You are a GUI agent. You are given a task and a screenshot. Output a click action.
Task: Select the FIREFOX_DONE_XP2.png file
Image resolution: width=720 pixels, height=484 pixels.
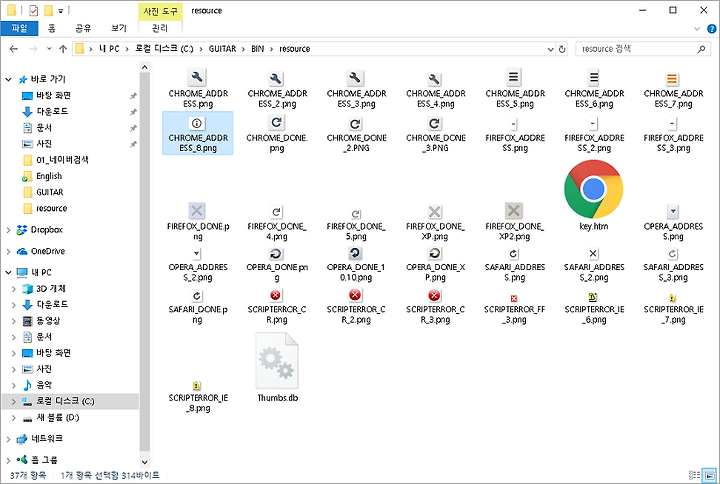(515, 222)
